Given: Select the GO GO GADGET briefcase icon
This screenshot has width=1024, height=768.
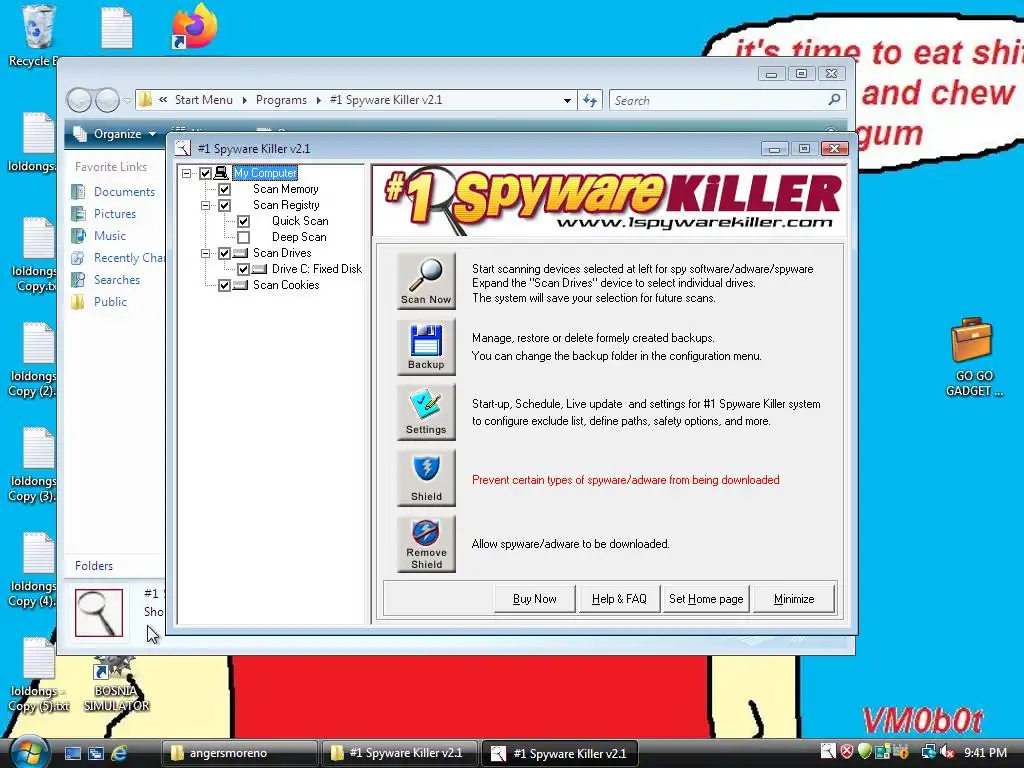Looking at the screenshot, I should (972, 357).
